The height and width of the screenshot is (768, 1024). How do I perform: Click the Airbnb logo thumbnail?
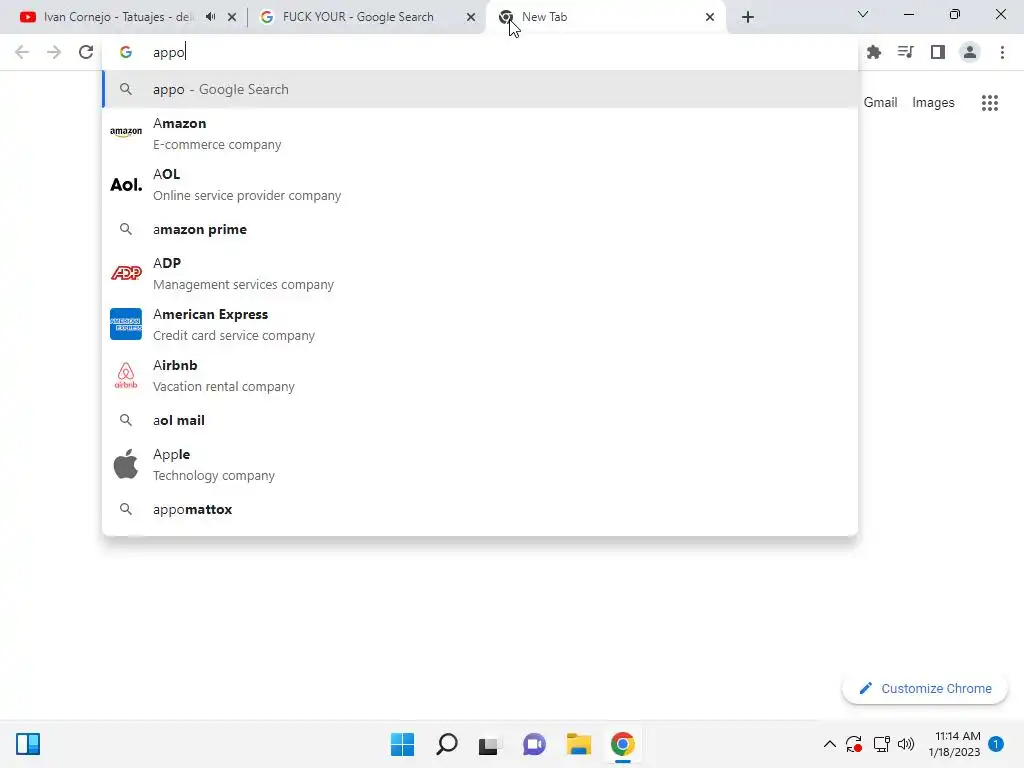(x=126, y=376)
